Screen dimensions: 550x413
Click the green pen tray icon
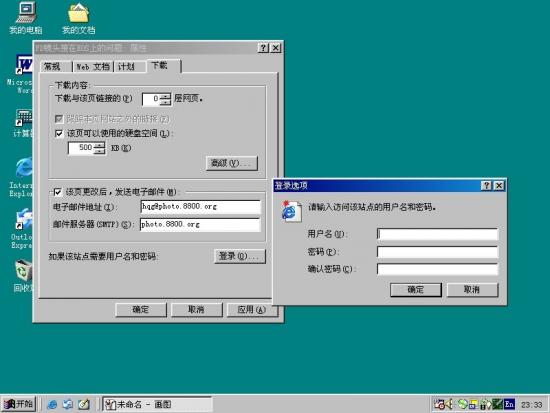tap(497, 405)
